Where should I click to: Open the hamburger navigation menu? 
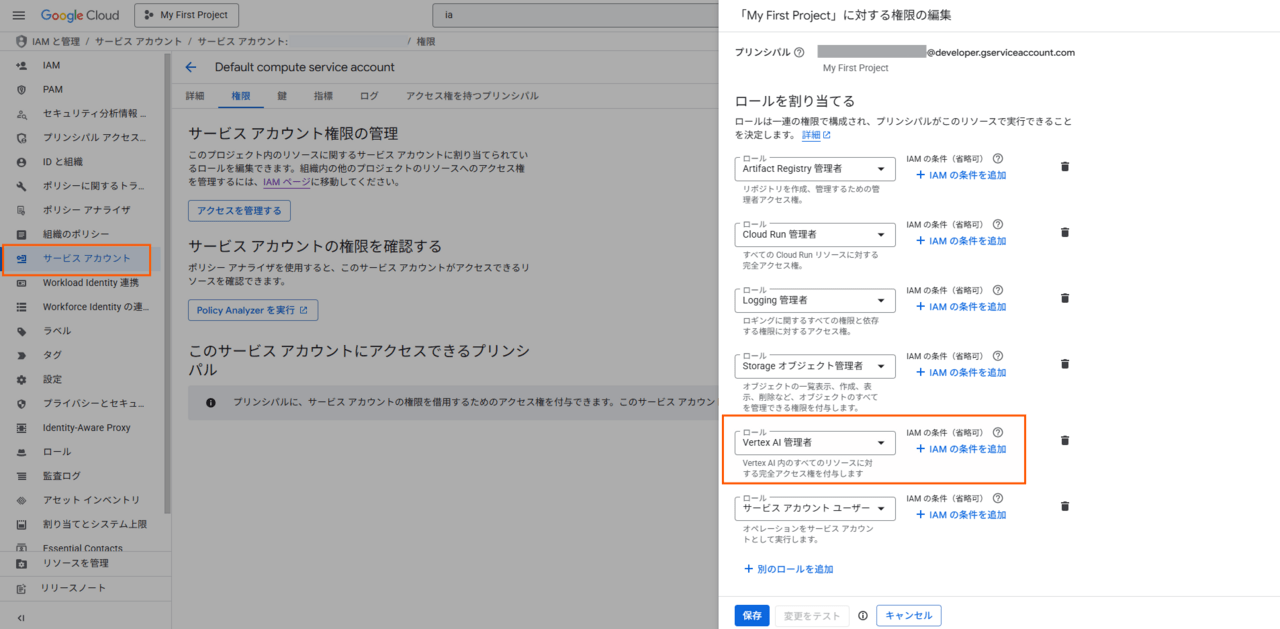pos(19,15)
